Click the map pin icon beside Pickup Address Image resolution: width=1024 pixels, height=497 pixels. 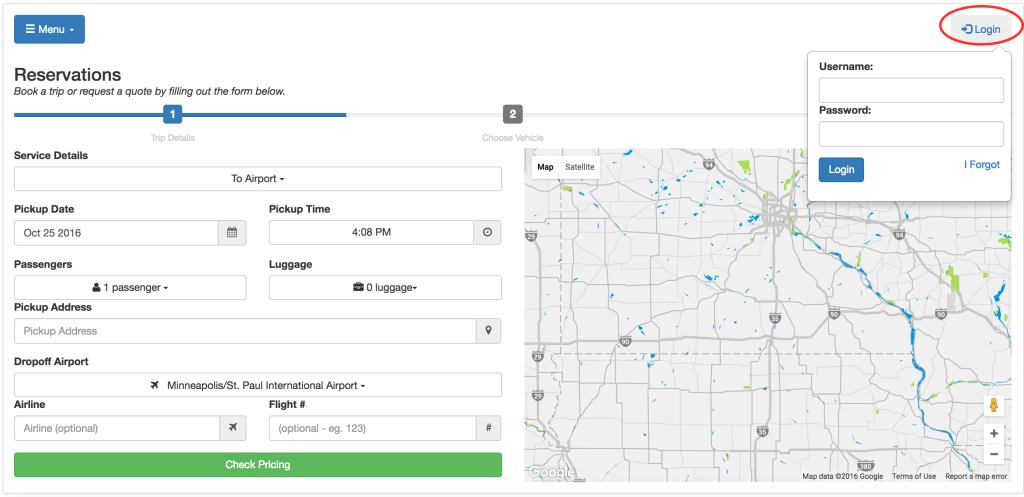[x=488, y=331]
